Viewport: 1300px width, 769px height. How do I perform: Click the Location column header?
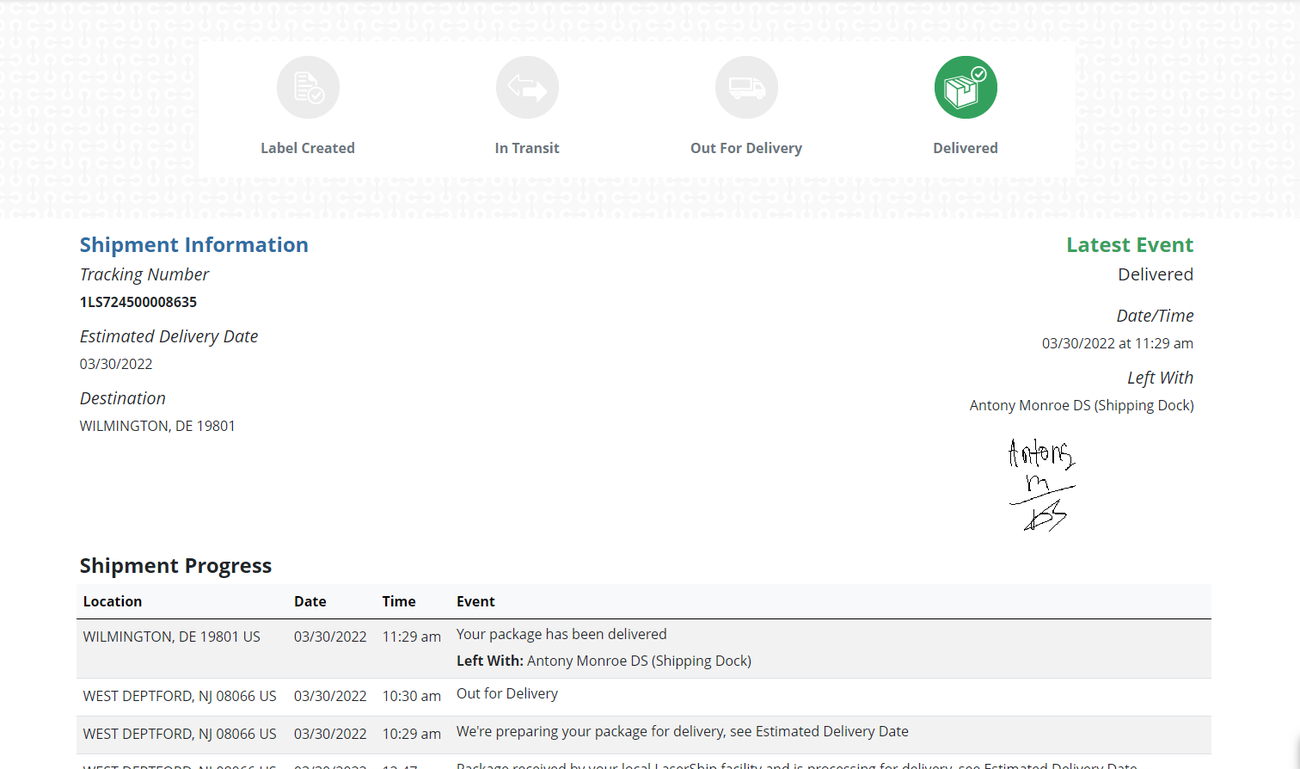[112, 601]
